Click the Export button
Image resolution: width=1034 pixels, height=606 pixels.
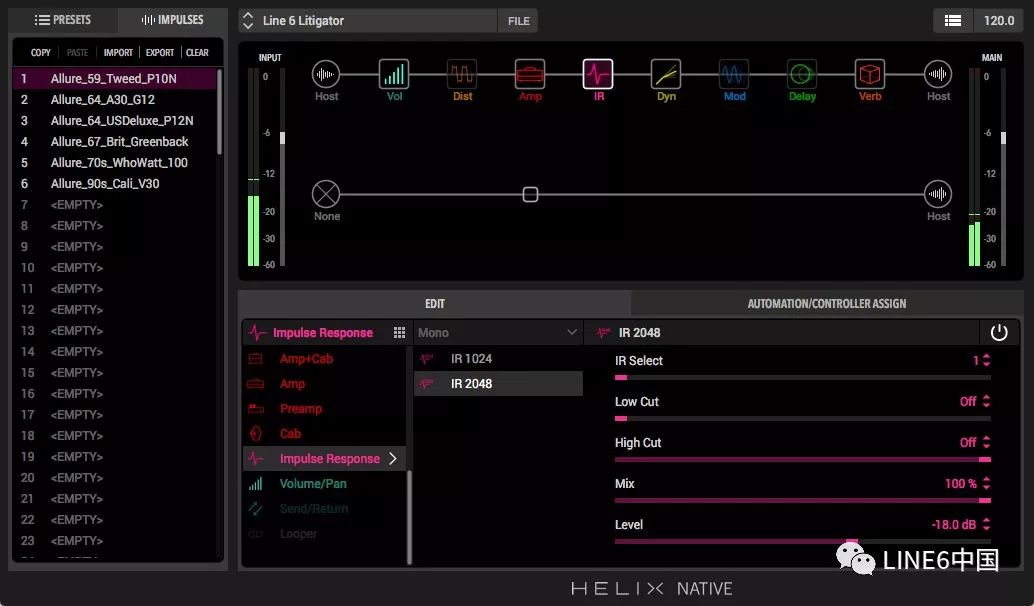pos(160,53)
